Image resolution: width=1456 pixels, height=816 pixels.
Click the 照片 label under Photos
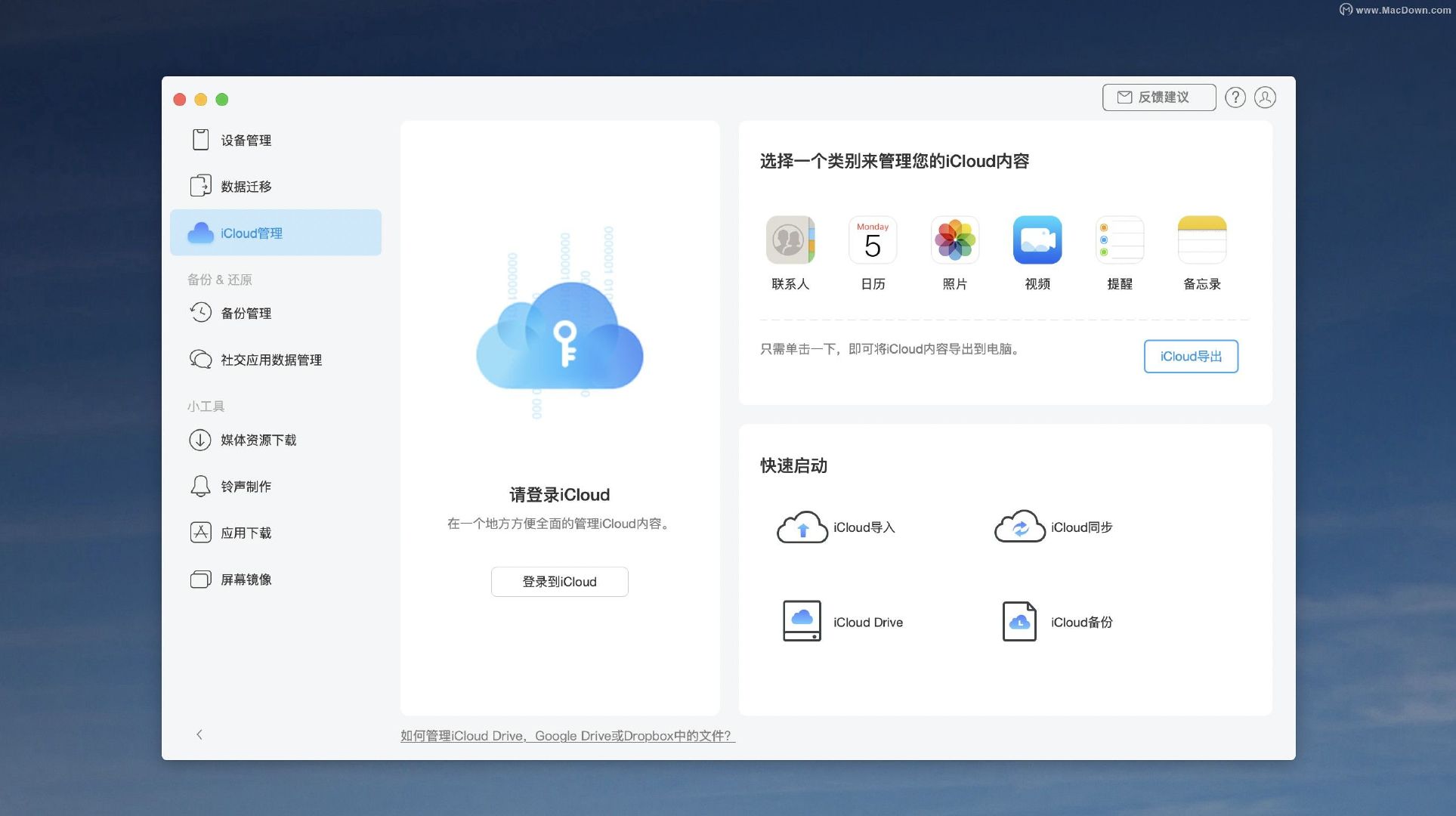tap(955, 284)
